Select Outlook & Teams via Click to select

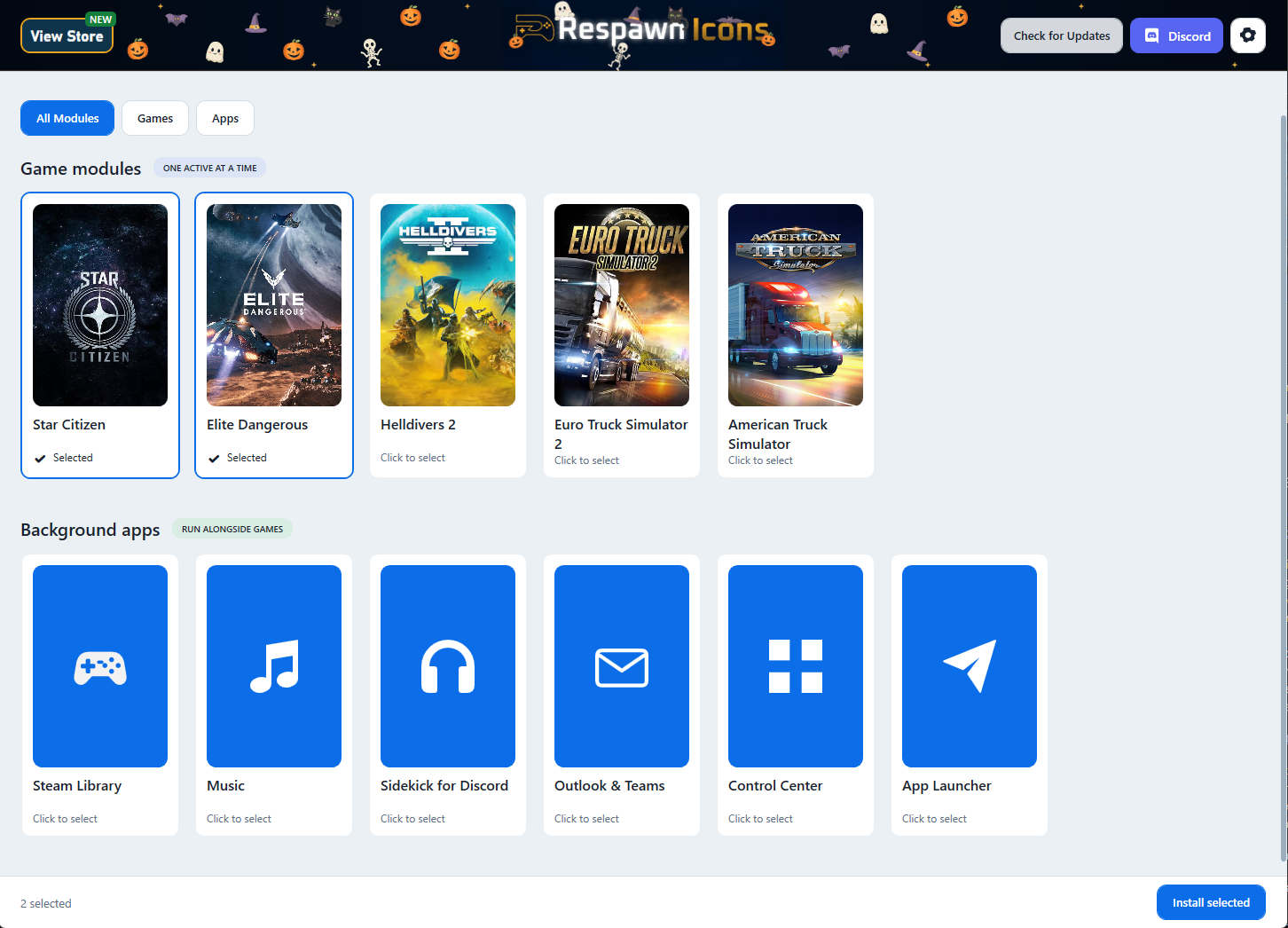586,819
